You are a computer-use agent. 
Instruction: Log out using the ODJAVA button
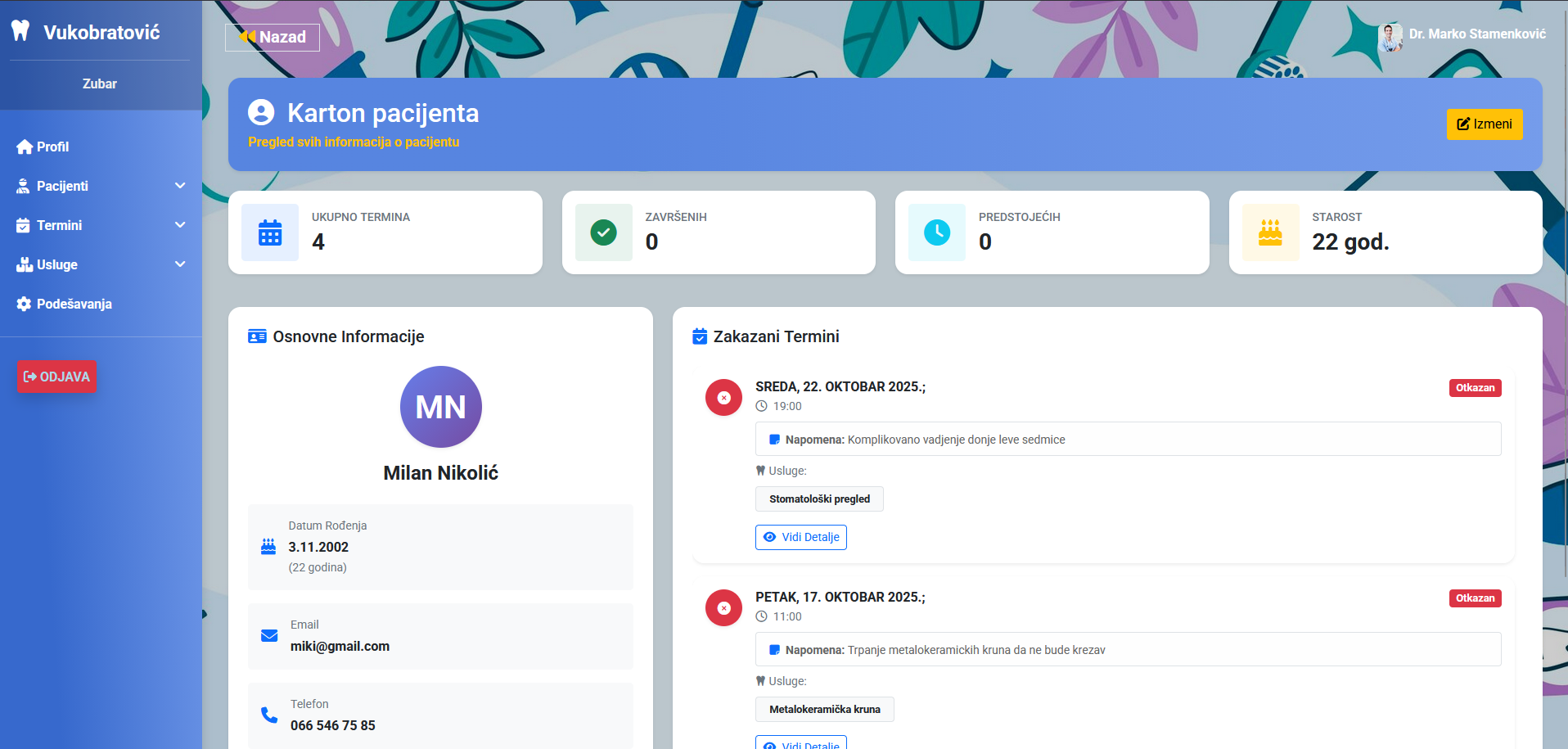[x=56, y=377]
